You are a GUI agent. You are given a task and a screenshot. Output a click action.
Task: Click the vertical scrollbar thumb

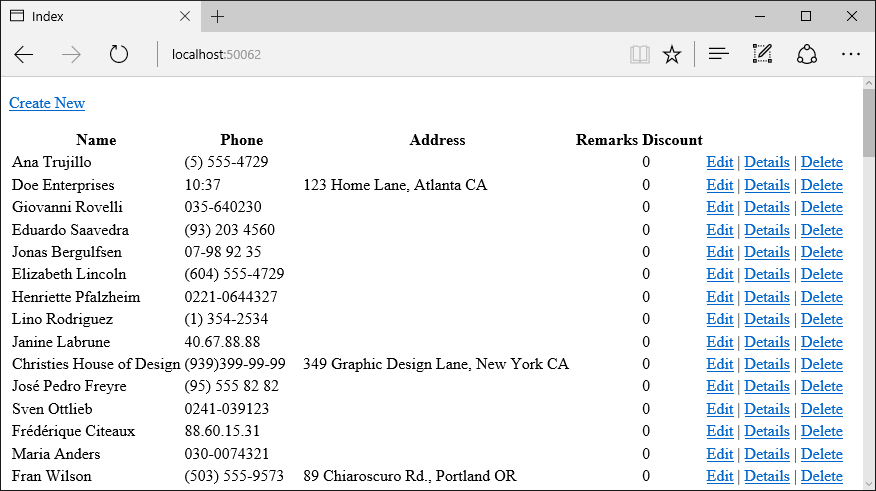coord(869,123)
